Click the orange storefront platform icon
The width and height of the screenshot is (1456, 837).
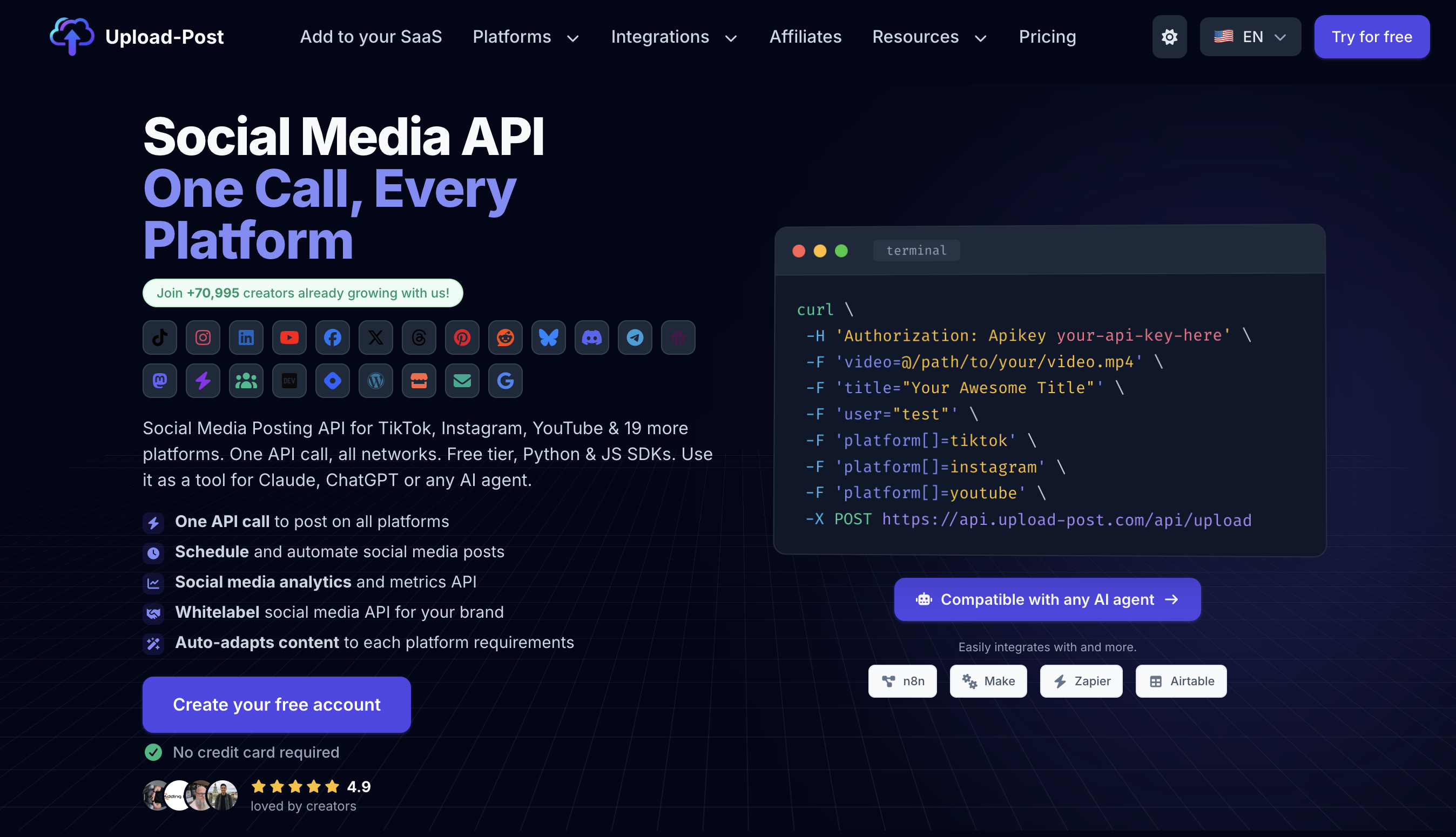pos(419,381)
